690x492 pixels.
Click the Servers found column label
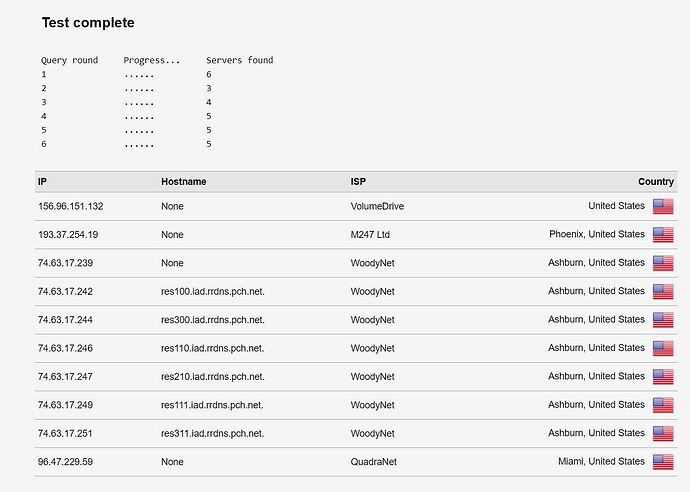point(239,60)
